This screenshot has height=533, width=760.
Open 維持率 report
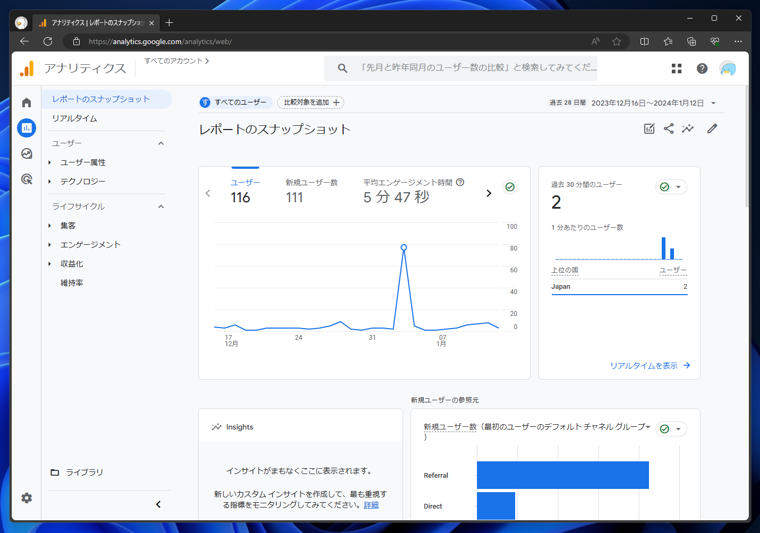(x=72, y=282)
